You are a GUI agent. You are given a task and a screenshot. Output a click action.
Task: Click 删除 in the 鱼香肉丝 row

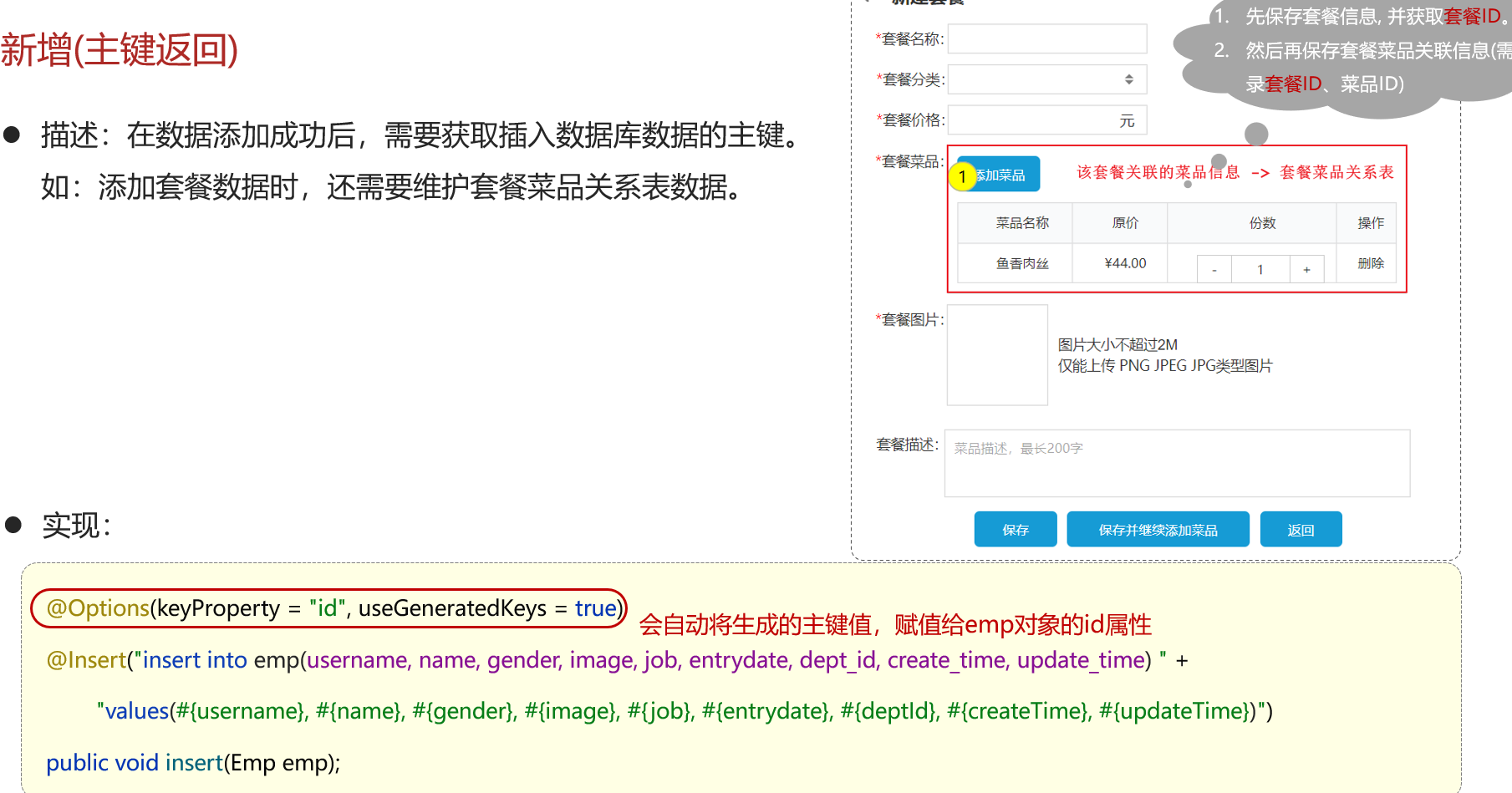pos(1371,263)
